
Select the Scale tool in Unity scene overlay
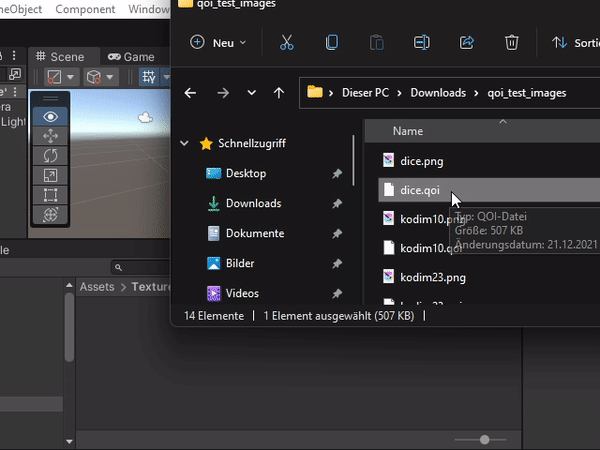pyautogui.click(x=50, y=175)
